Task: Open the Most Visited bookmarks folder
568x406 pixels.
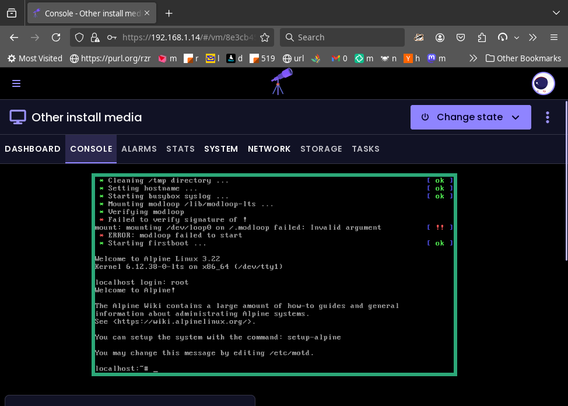Action: point(35,58)
